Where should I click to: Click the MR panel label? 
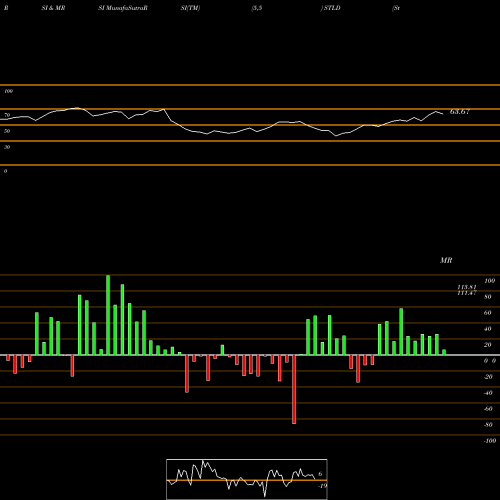pos(446,260)
